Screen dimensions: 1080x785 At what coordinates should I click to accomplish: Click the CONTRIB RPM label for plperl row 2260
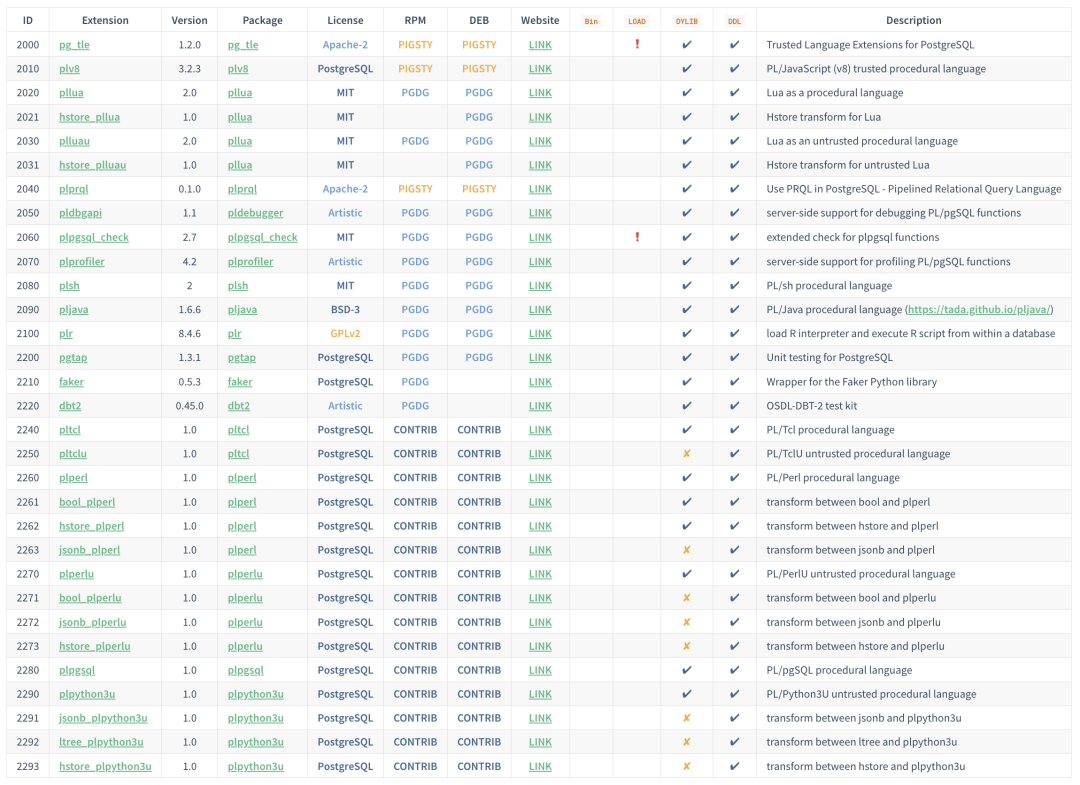[x=415, y=478]
